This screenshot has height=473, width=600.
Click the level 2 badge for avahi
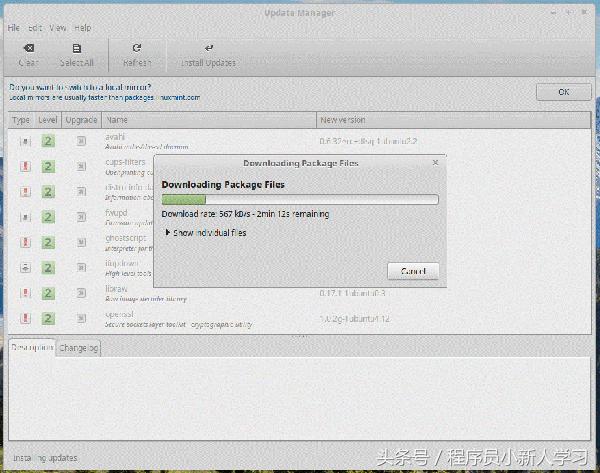(x=48, y=141)
